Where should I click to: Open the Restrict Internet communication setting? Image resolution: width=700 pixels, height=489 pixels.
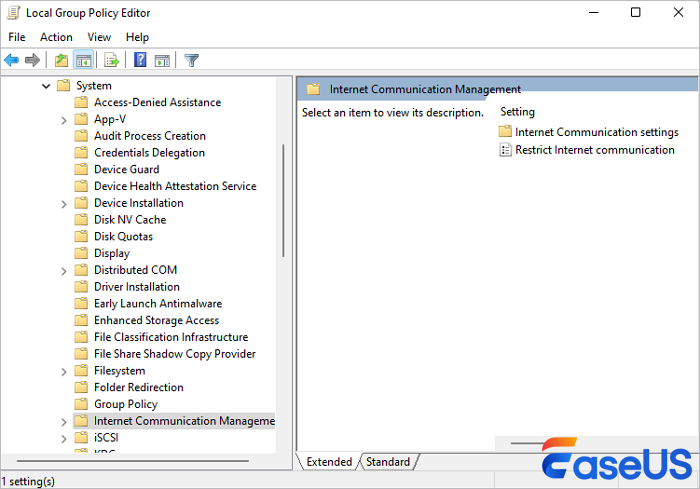[594, 150]
